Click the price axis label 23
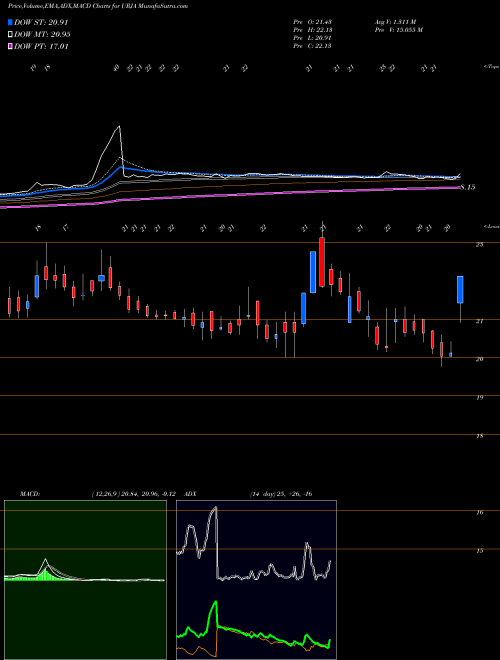This screenshot has height=660, width=500. [x=479, y=245]
